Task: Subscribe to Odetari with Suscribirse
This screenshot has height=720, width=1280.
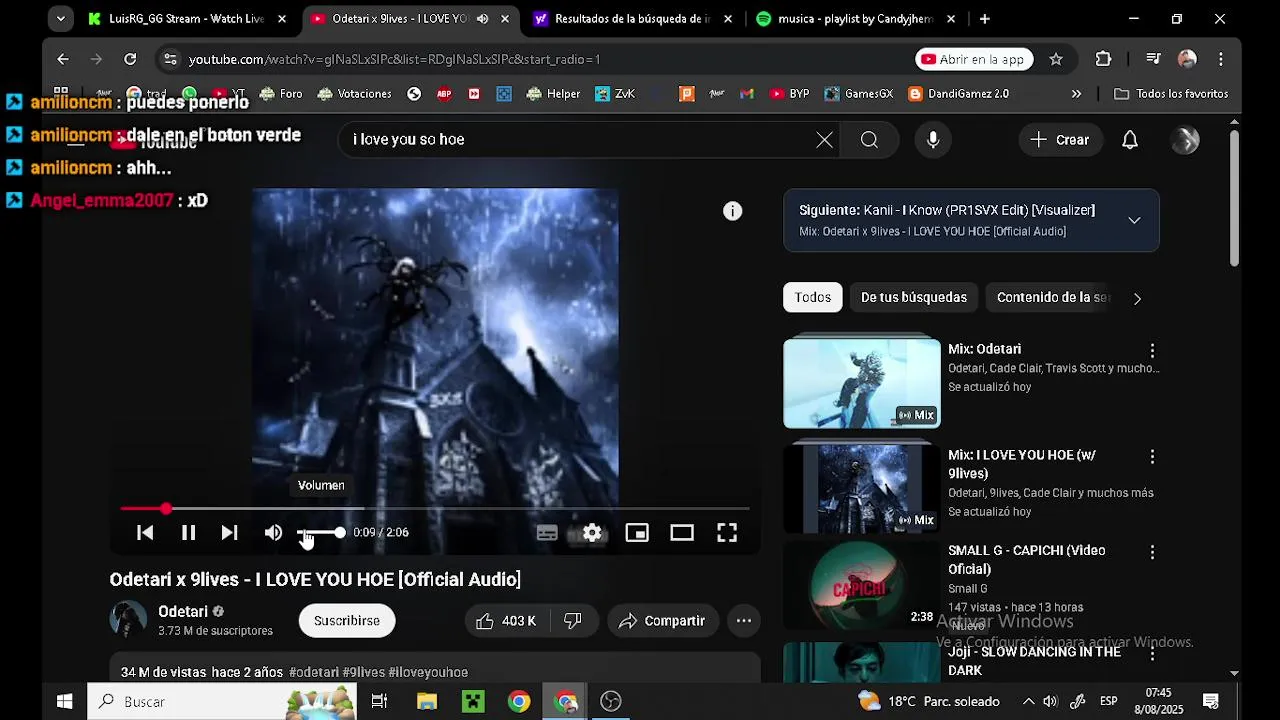Action: pos(347,621)
